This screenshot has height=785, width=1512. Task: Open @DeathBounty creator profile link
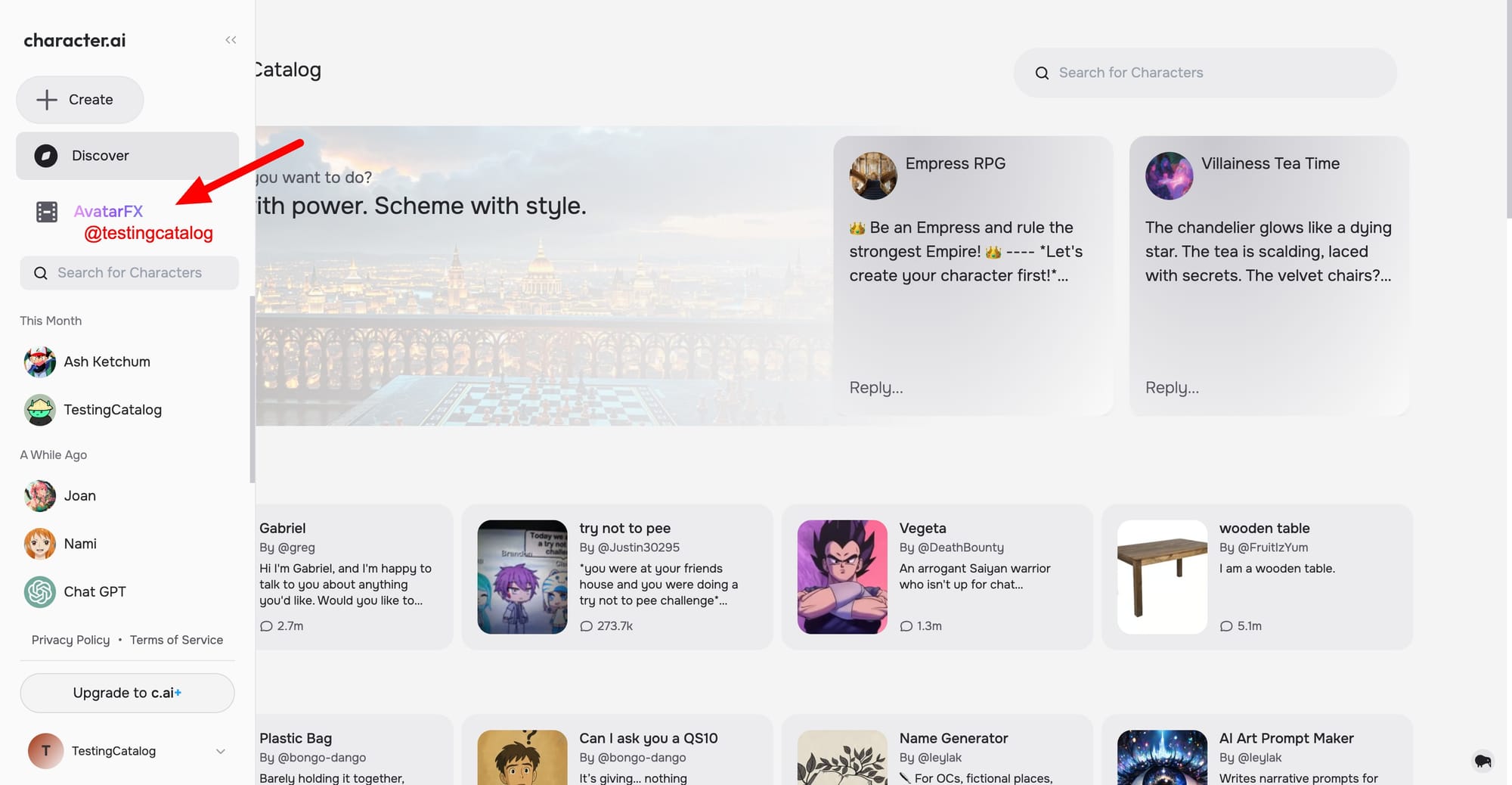[x=961, y=548]
